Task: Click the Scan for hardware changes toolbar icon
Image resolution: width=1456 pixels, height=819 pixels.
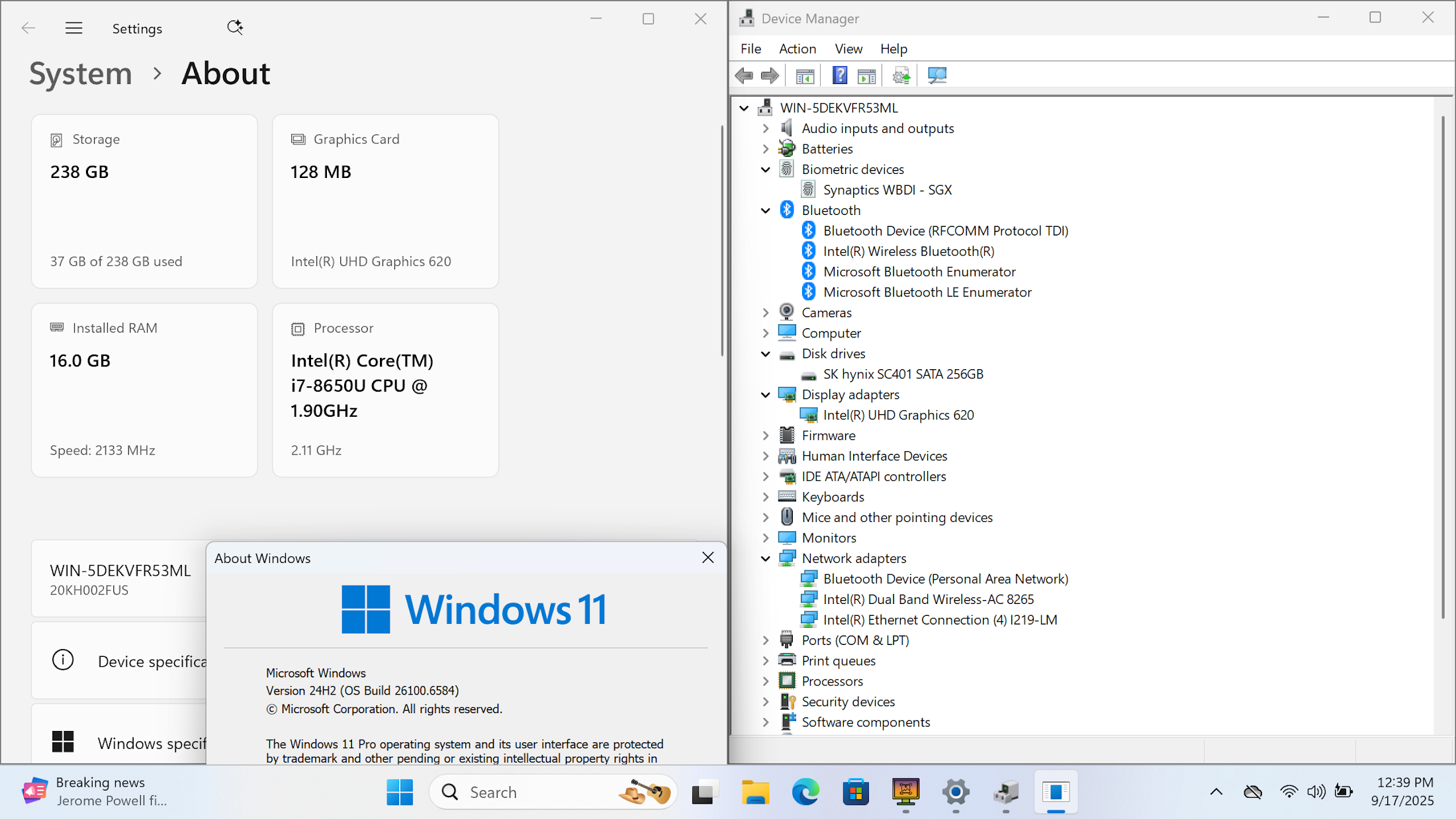Action: pyautogui.click(x=936, y=75)
